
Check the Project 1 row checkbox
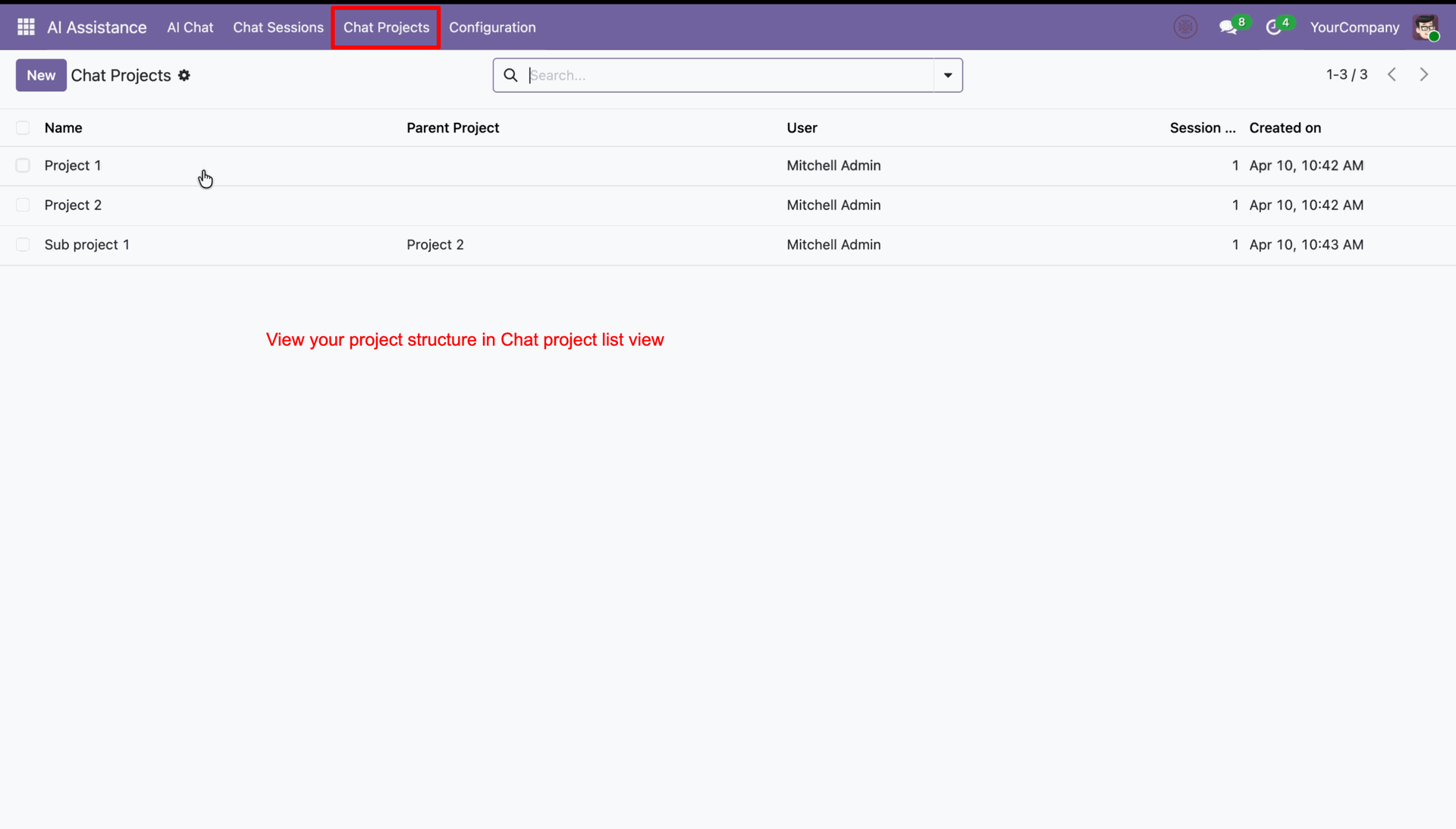[x=23, y=165]
